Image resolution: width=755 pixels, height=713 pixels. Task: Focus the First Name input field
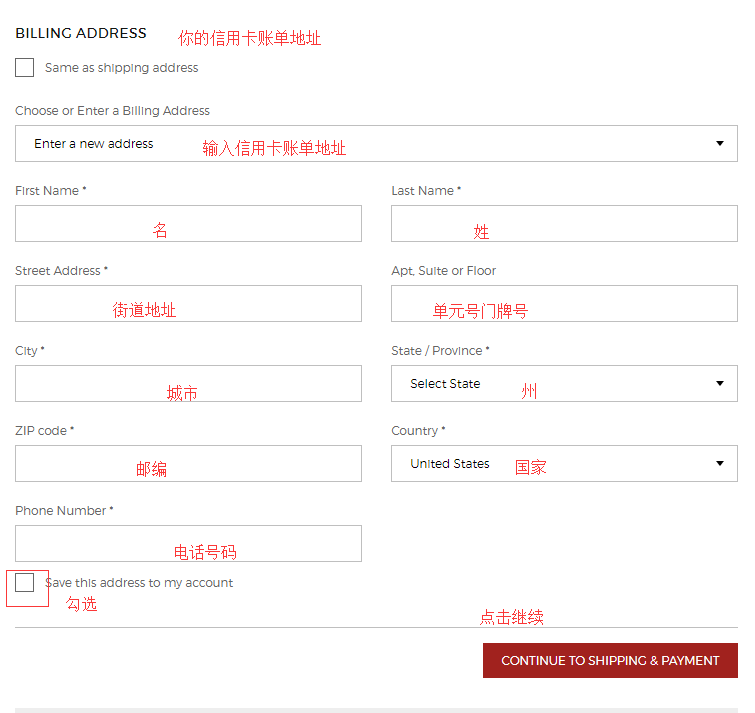point(188,224)
